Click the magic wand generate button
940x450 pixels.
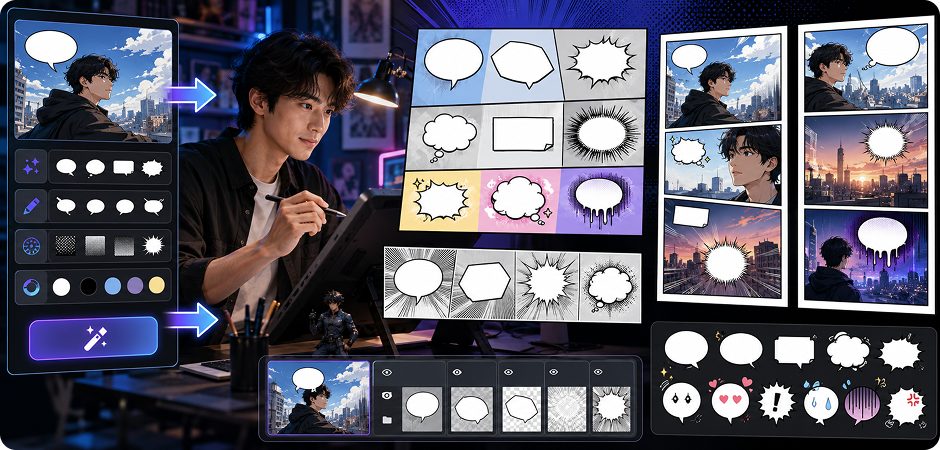coord(93,339)
